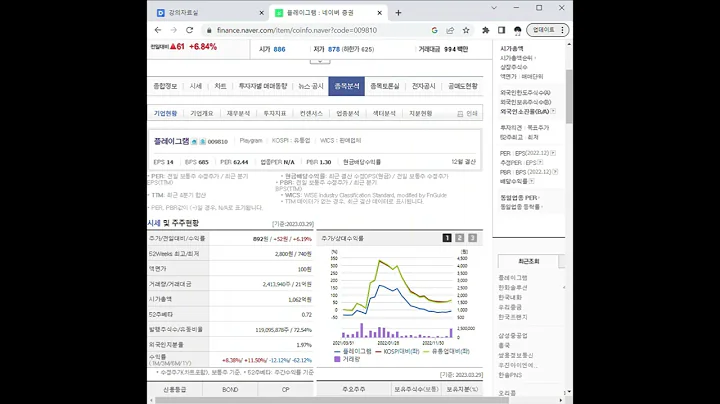Viewport: 720px width, 404px height.
Task: Click the 업데이트 button in Chrome toolbar
Action: coord(544,30)
